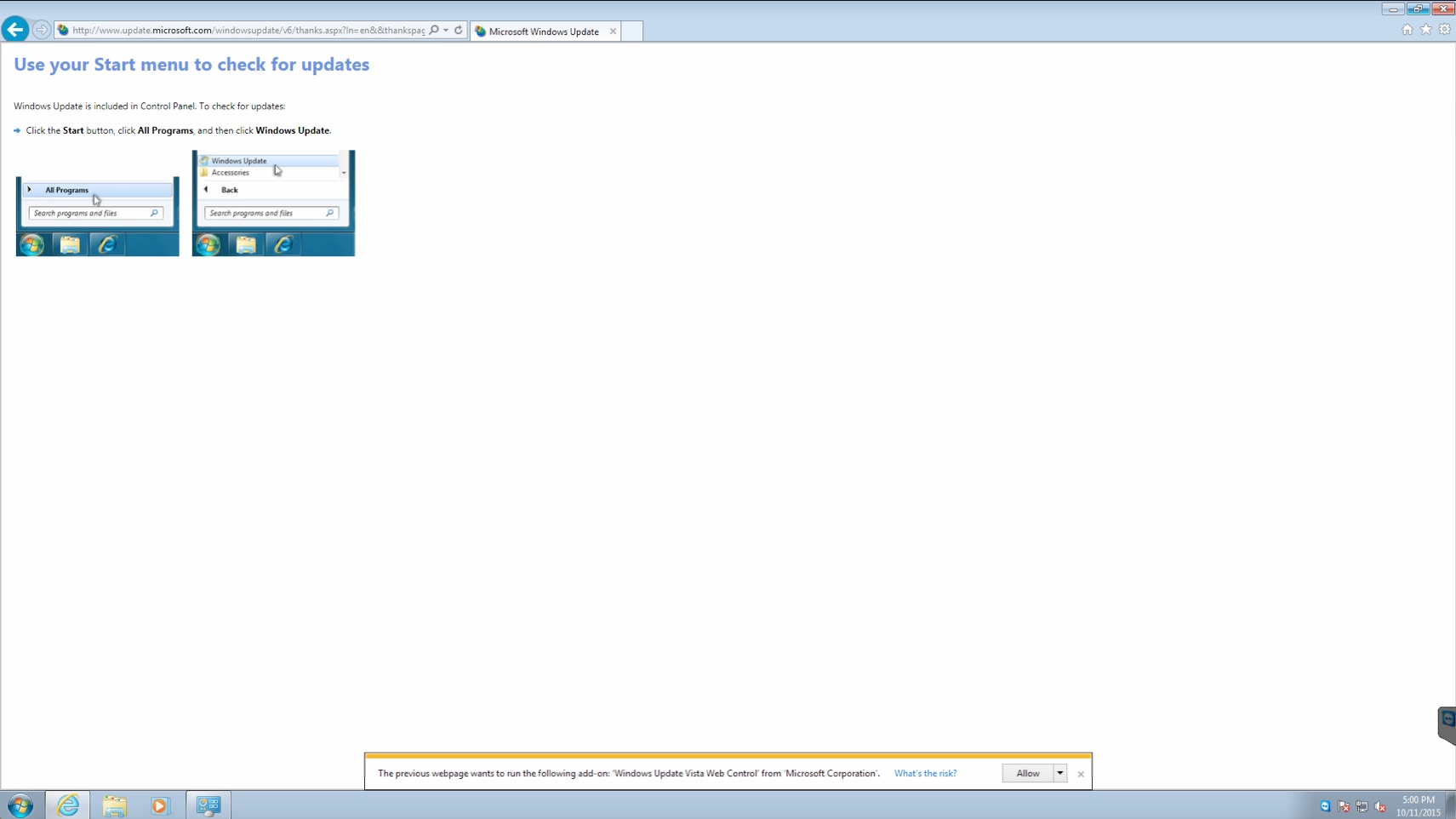Expand the address bar autocomplete dropdown
This screenshot has width=1456, height=819.
[446, 30]
